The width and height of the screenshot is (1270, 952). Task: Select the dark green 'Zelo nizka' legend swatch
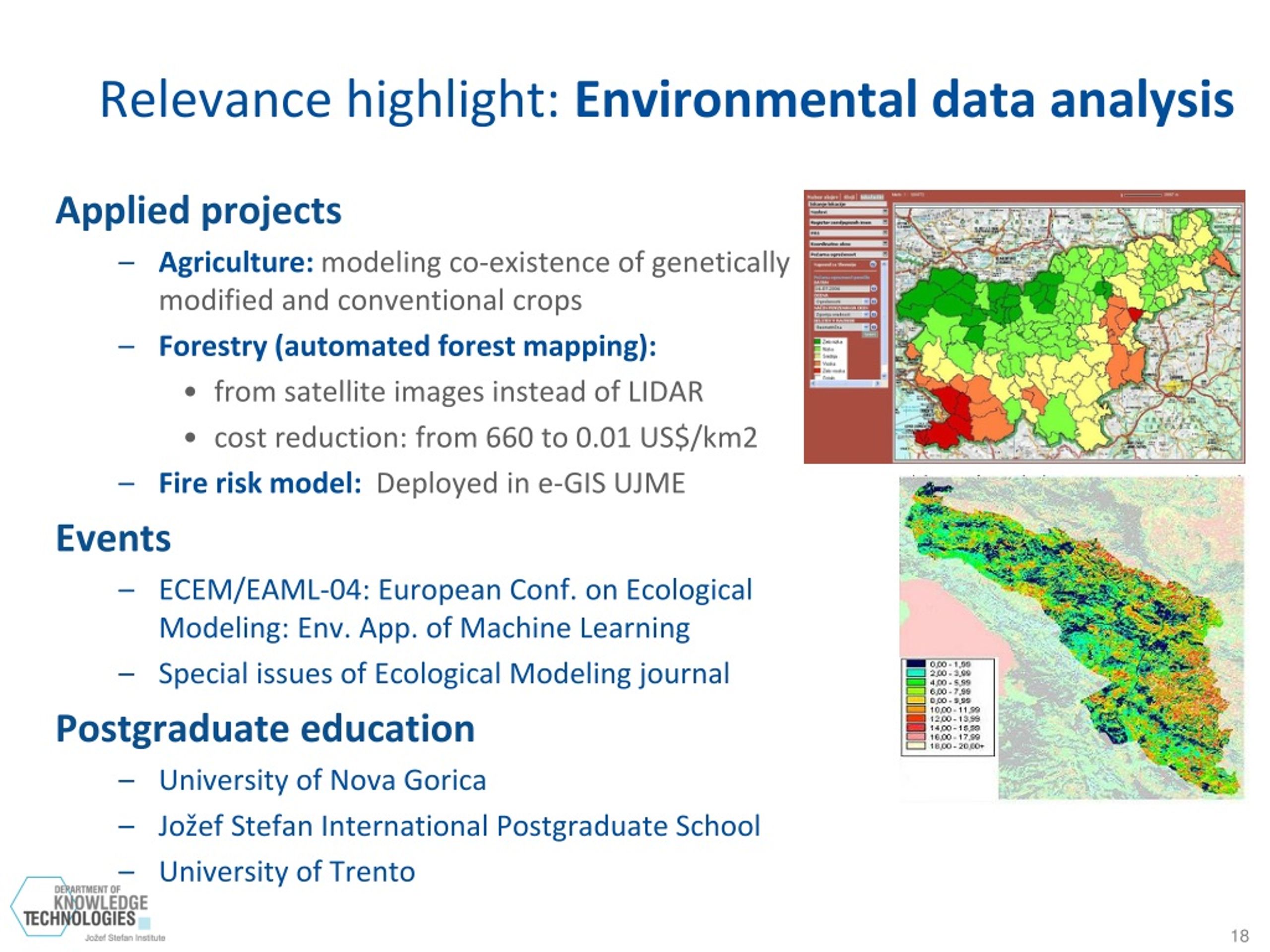coord(817,342)
